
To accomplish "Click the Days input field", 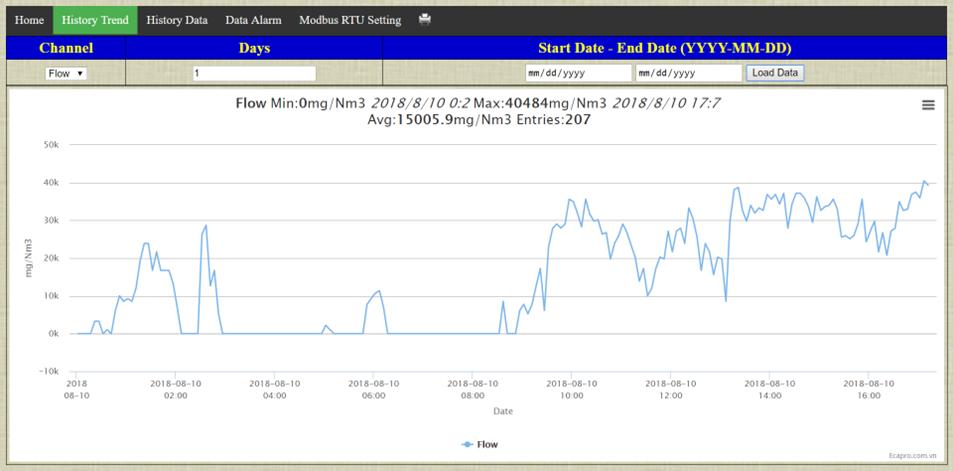I will pos(254,74).
